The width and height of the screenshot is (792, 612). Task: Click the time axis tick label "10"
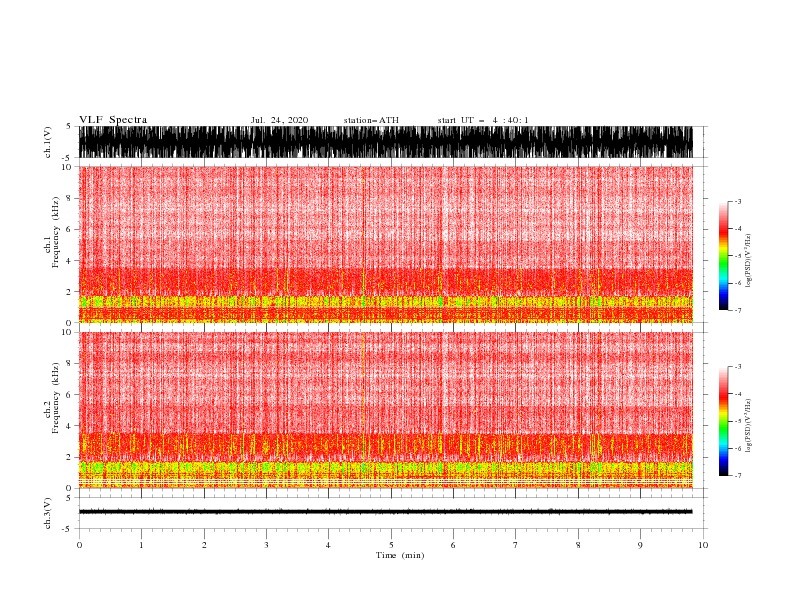click(x=703, y=545)
